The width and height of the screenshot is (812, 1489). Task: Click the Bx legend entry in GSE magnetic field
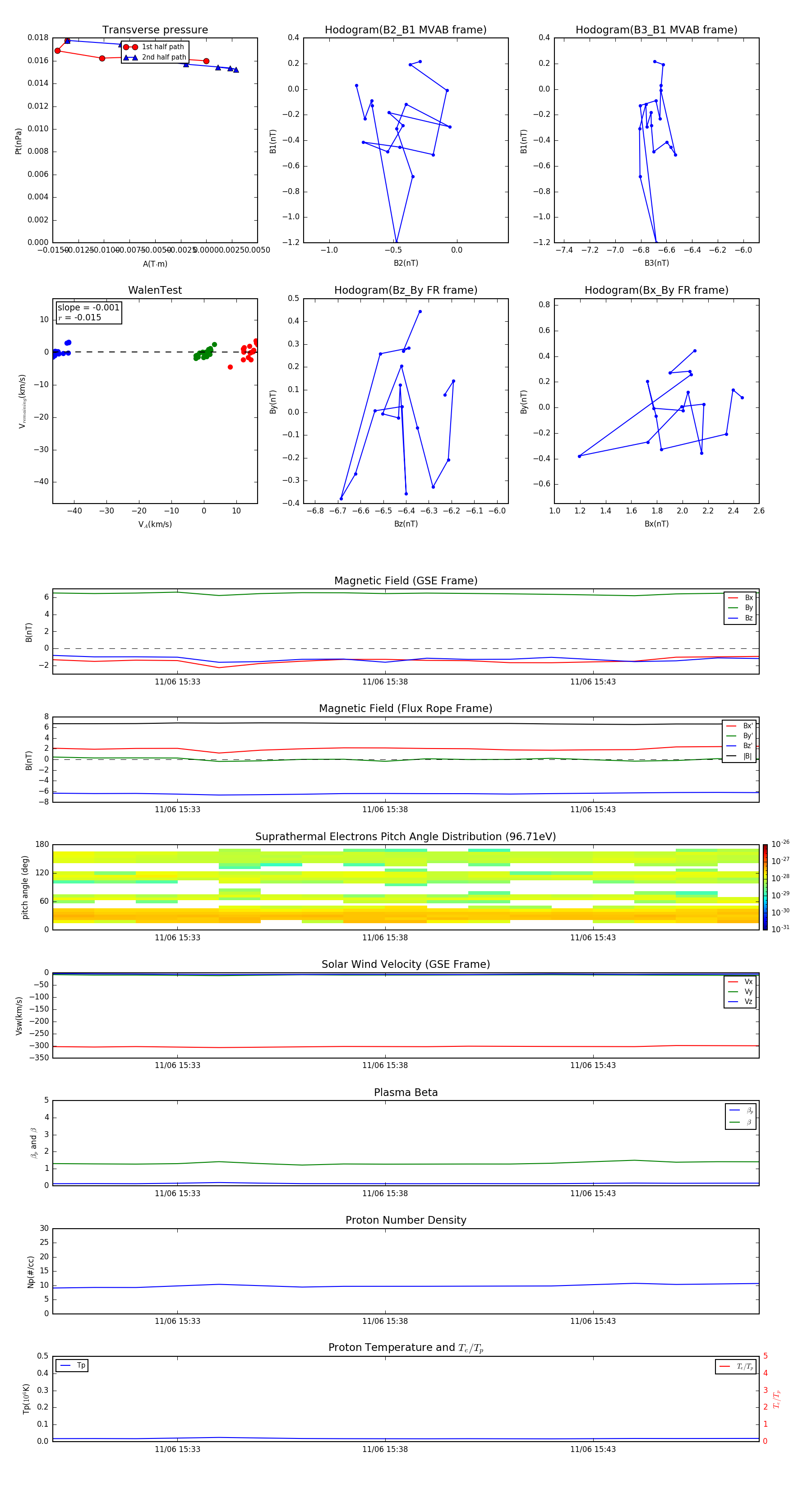pos(740,598)
